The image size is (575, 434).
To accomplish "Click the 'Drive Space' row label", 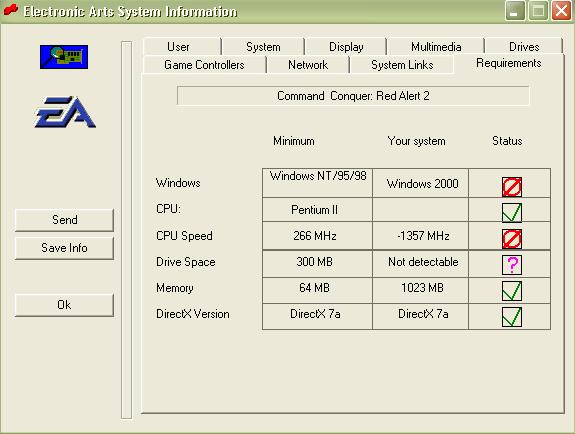I will point(186,262).
